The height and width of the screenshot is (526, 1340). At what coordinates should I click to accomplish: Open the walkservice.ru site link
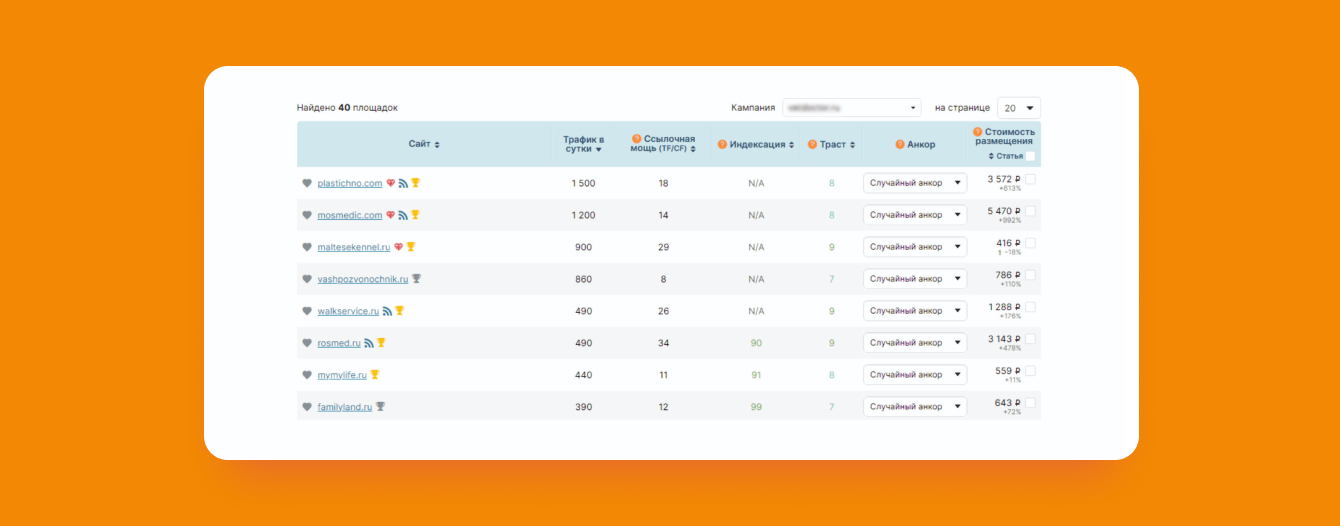pyautogui.click(x=348, y=311)
